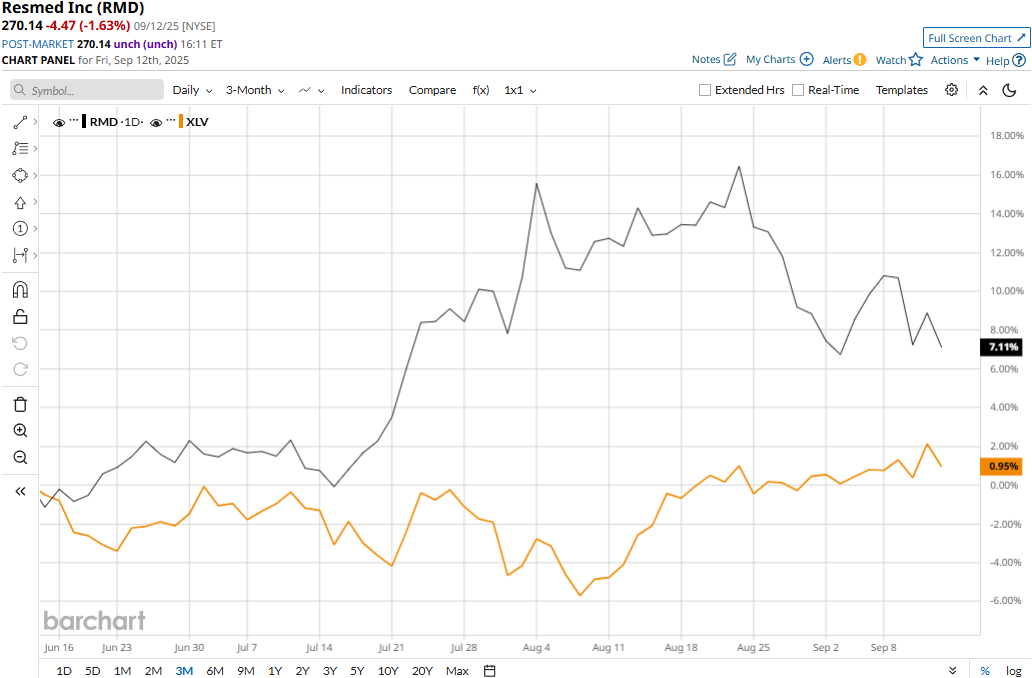Click the Symbol search field
Image resolution: width=1032 pixels, height=678 pixels.
[87, 90]
